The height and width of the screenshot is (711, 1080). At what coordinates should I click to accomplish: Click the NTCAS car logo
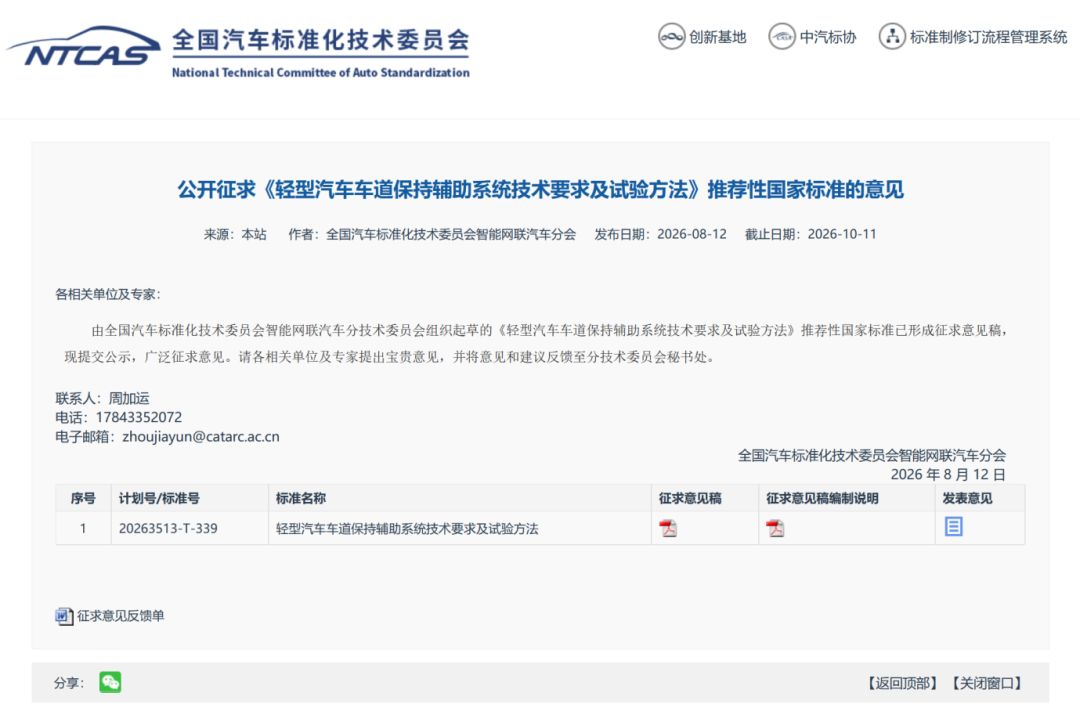coord(83,48)
